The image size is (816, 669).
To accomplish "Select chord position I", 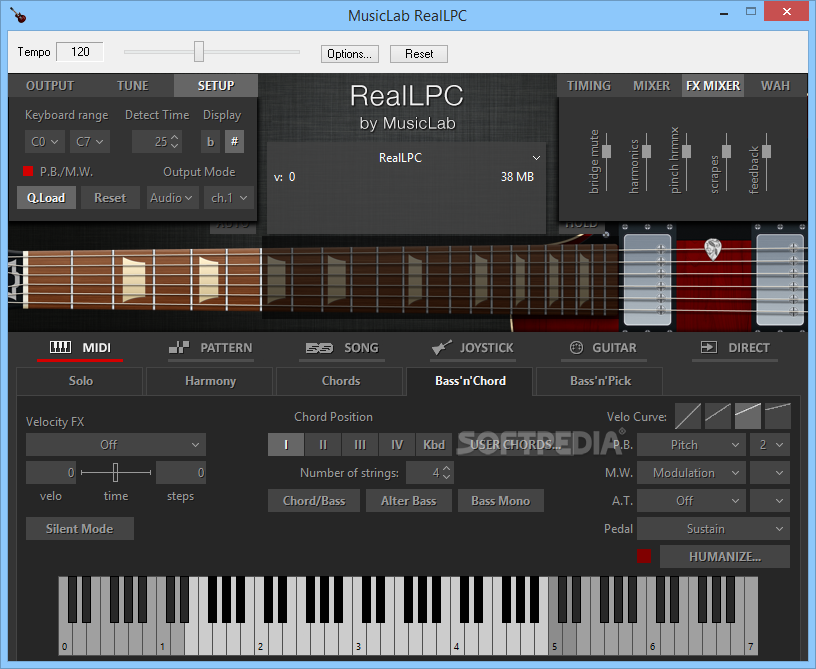I will pos(286,445).
